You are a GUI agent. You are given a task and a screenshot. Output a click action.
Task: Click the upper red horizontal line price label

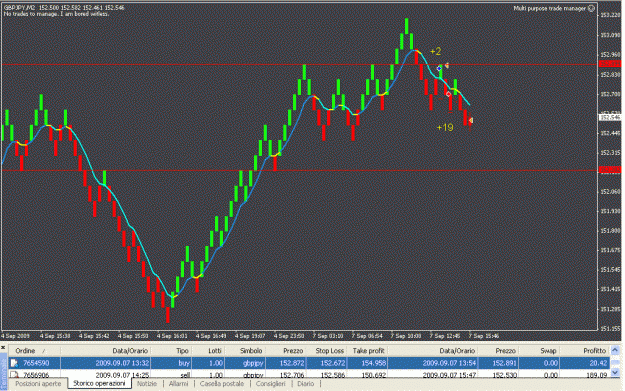610,64
